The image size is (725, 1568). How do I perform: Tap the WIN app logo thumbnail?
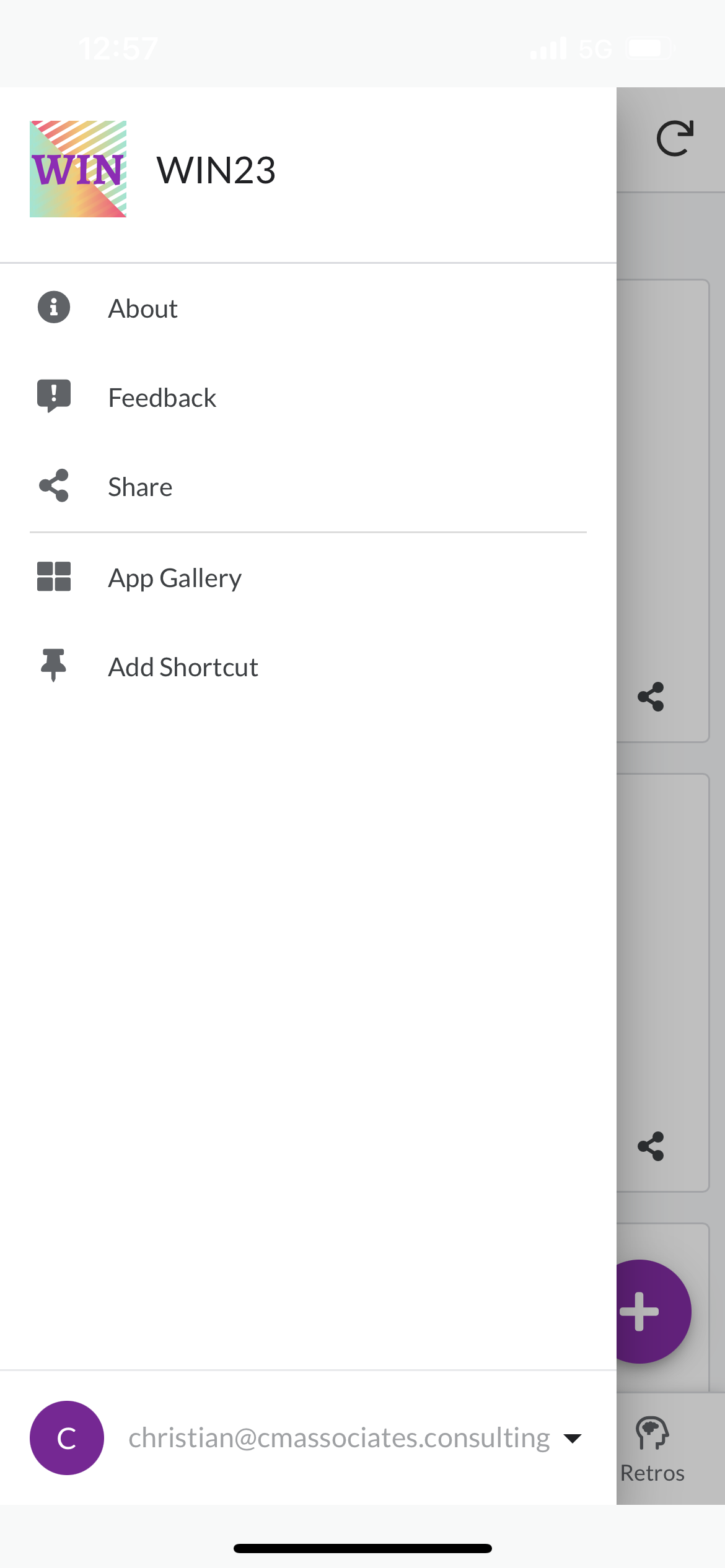pos(78,169)
